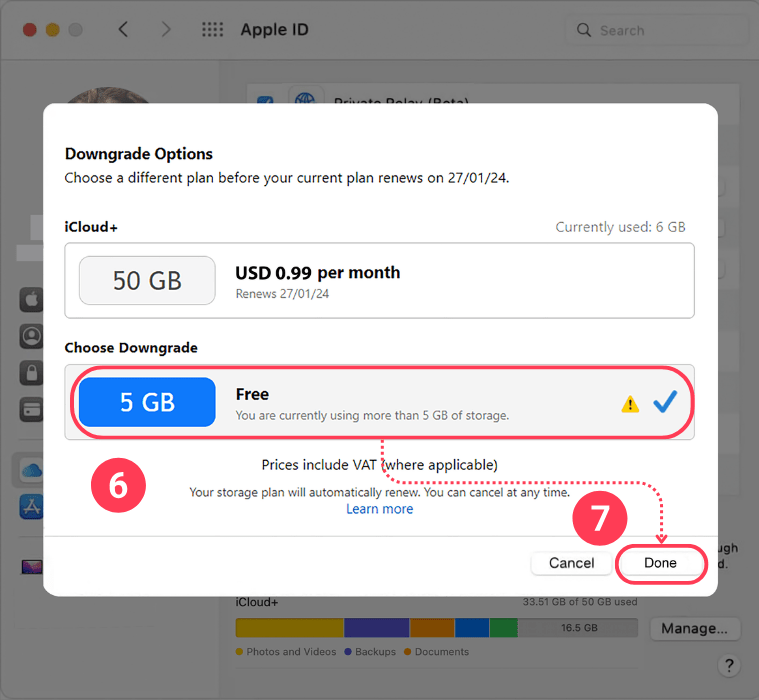The image size is (759, 700).
Task: Select the 50 GB current plan row
Action: (380, 281)
